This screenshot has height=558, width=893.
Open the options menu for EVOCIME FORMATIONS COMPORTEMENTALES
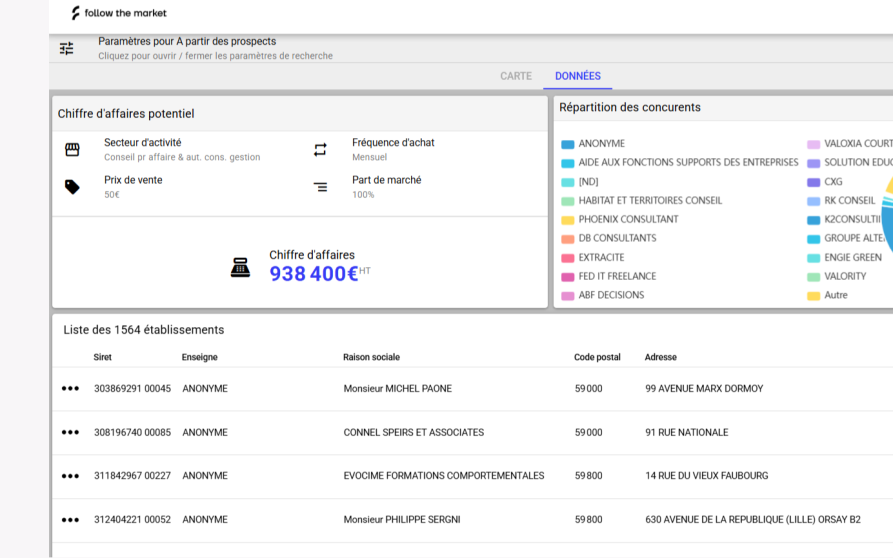click(70, 476)
